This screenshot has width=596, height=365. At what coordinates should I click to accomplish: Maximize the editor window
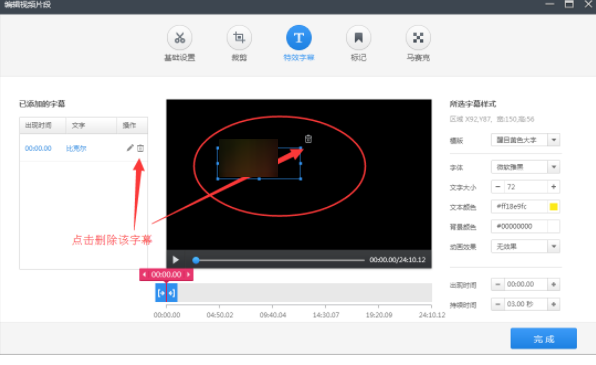(569, 4)
